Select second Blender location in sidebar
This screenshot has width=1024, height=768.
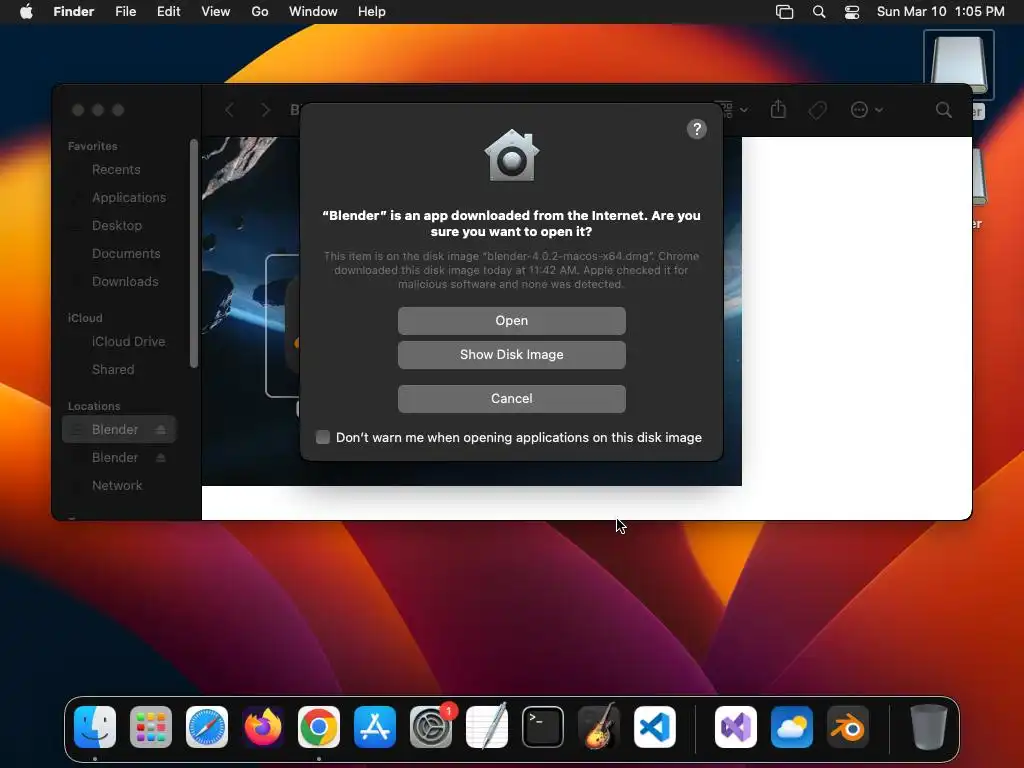click(115, 458)
